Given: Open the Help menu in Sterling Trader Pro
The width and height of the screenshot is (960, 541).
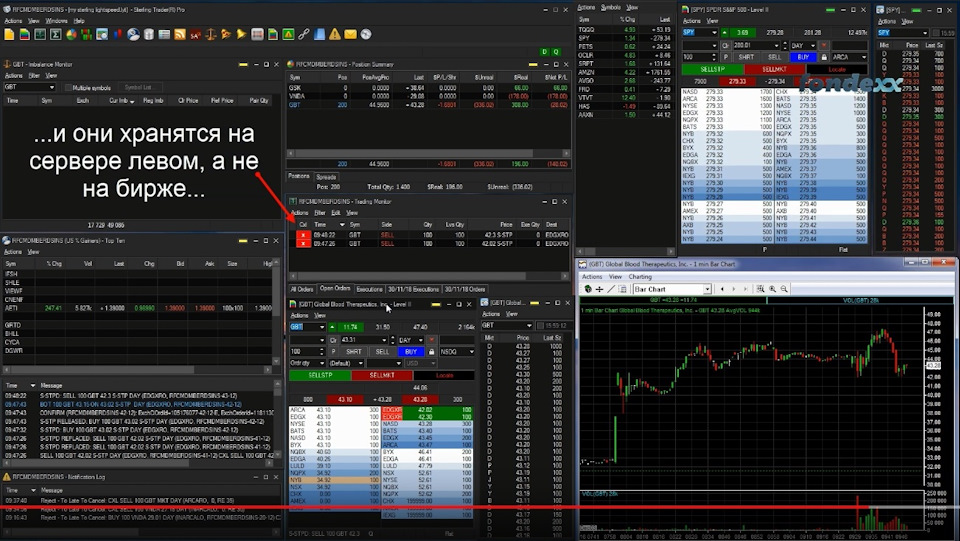Looking at the screenshot, I should (79, 21).
